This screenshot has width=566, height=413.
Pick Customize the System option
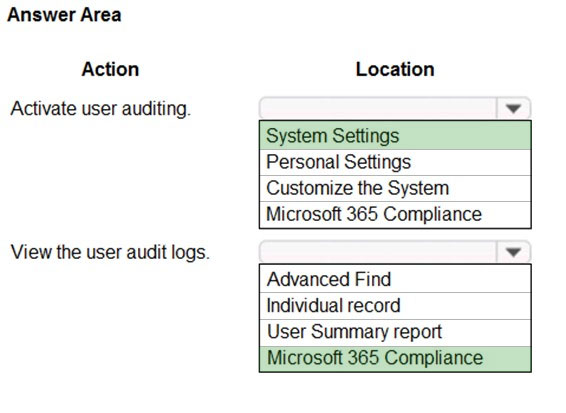click(395, 188)
